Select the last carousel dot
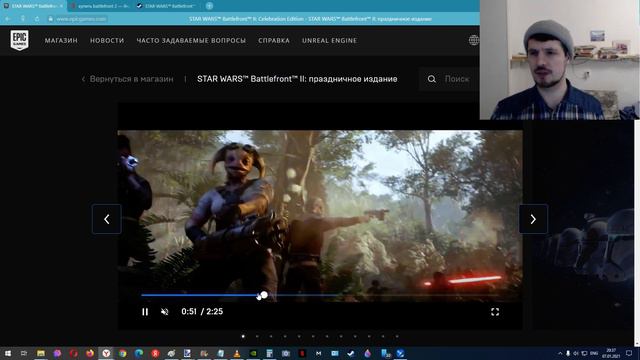Viewport: 640px width, 360px height. [397, 336]
